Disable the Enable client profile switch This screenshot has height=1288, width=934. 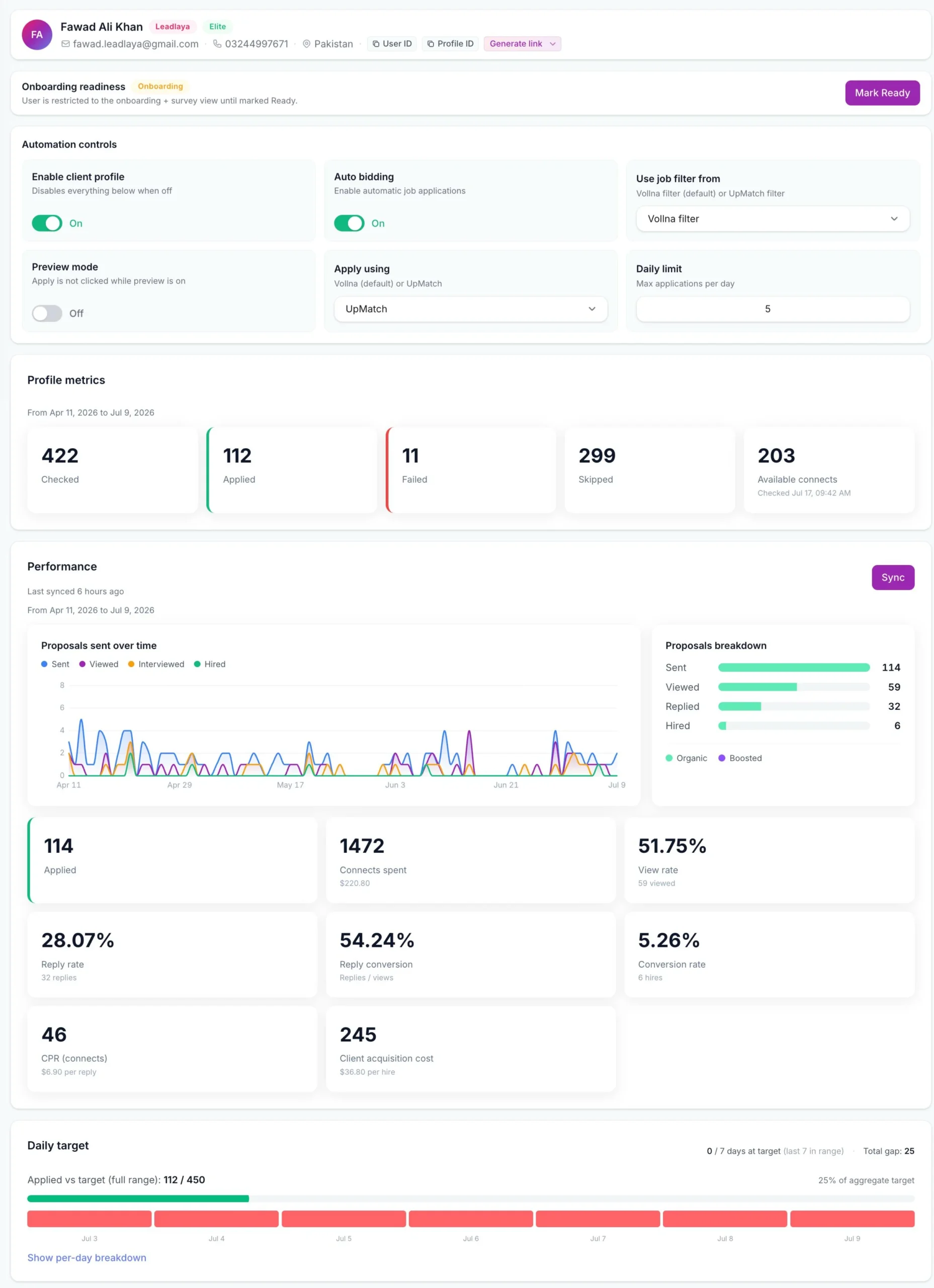(47, 223)
